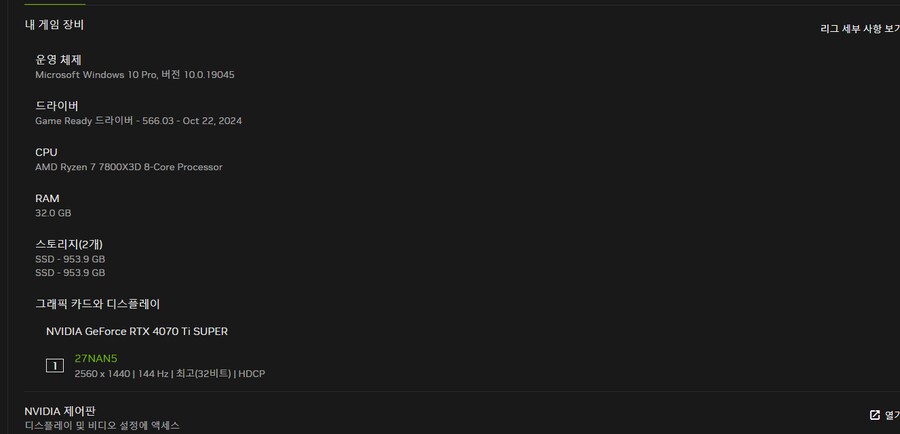The height and width of the screenshot is (434, 900).
Task: Select the 27NAN5 display name
Action: (x=96, y=358)
